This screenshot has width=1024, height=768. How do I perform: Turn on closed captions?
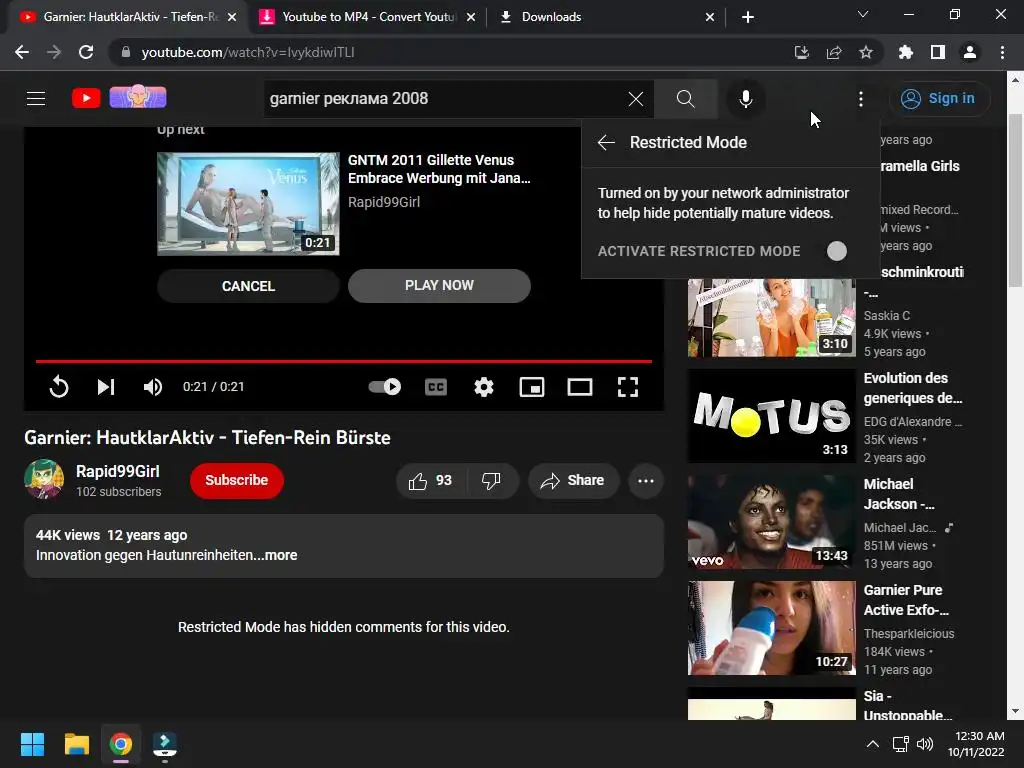436,387
